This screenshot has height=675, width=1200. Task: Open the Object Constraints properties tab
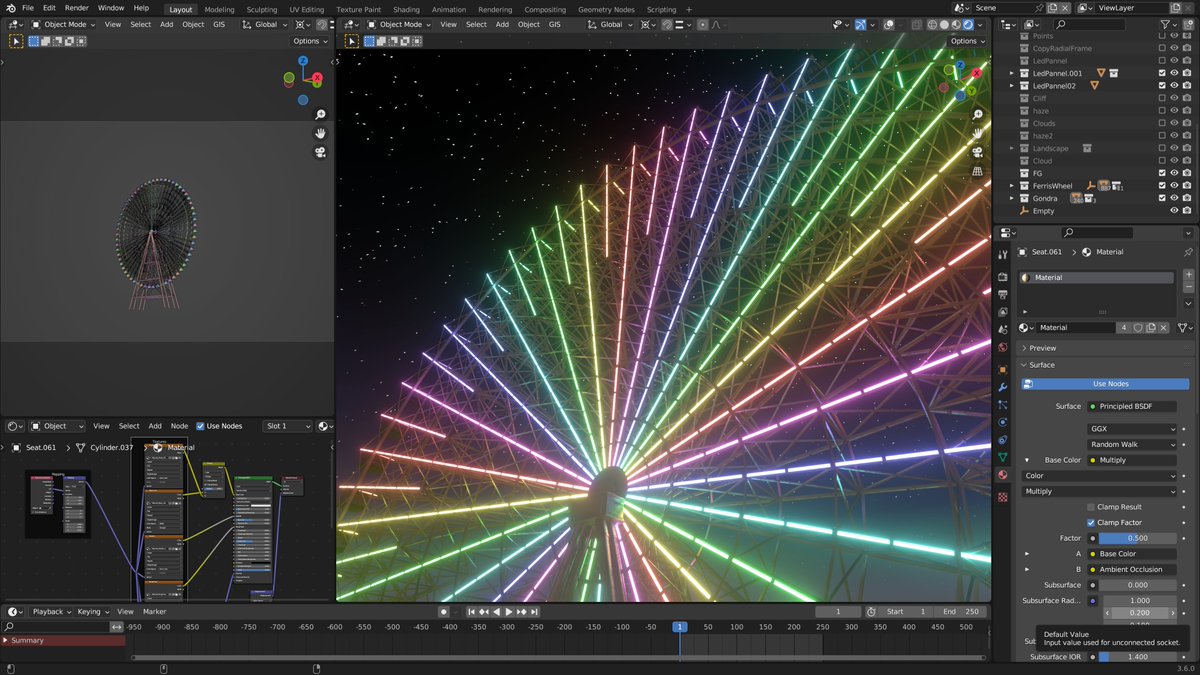click(x=1002, y=440)
